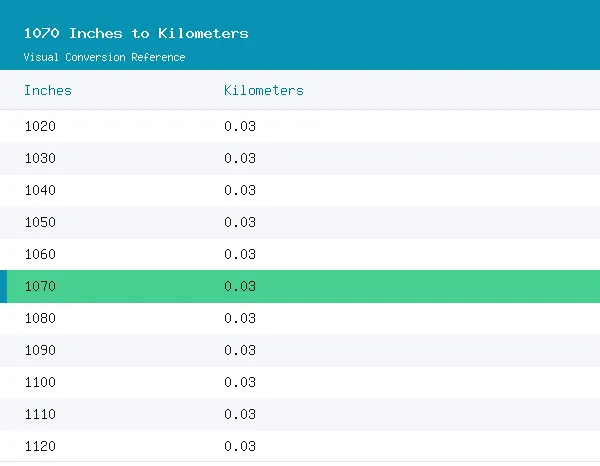The height and width of the screenshot is (466, 600).
Task: Select the 0.03 value in the 1100 row
Action: pyautogui.click(x=240, y=382)
